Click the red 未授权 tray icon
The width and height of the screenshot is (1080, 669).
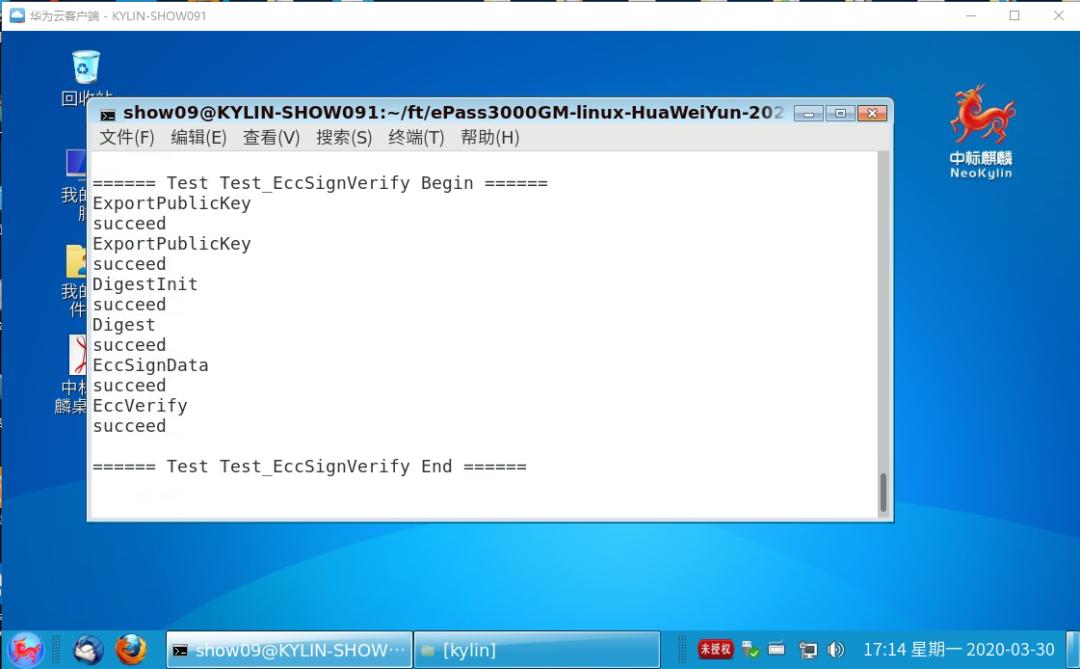pos(716,649)
